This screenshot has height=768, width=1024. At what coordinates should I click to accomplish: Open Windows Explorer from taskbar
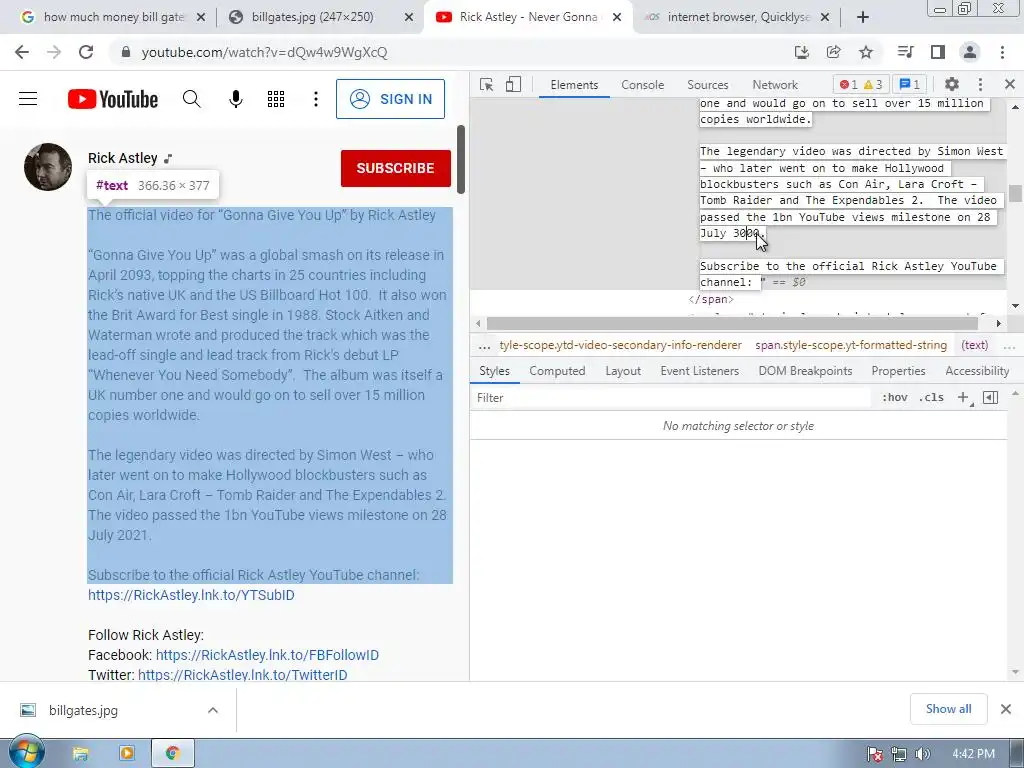tap(80, 754)
